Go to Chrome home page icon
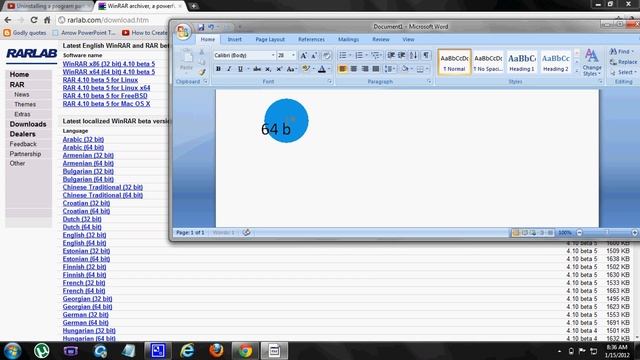This screenshot has width=640, height=360. tap(47, 20)
